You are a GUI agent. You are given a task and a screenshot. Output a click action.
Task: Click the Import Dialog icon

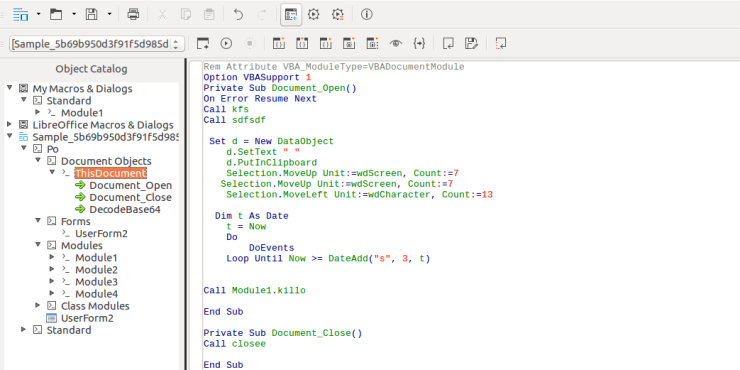(501, 43)
